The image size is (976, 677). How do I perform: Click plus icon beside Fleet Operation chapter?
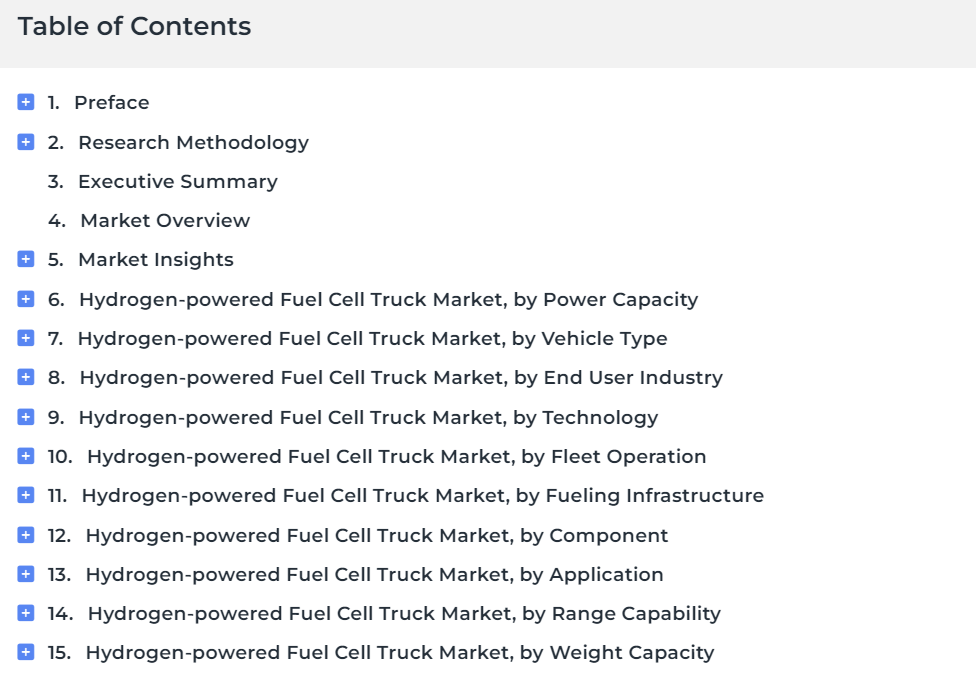click(26, 456)
